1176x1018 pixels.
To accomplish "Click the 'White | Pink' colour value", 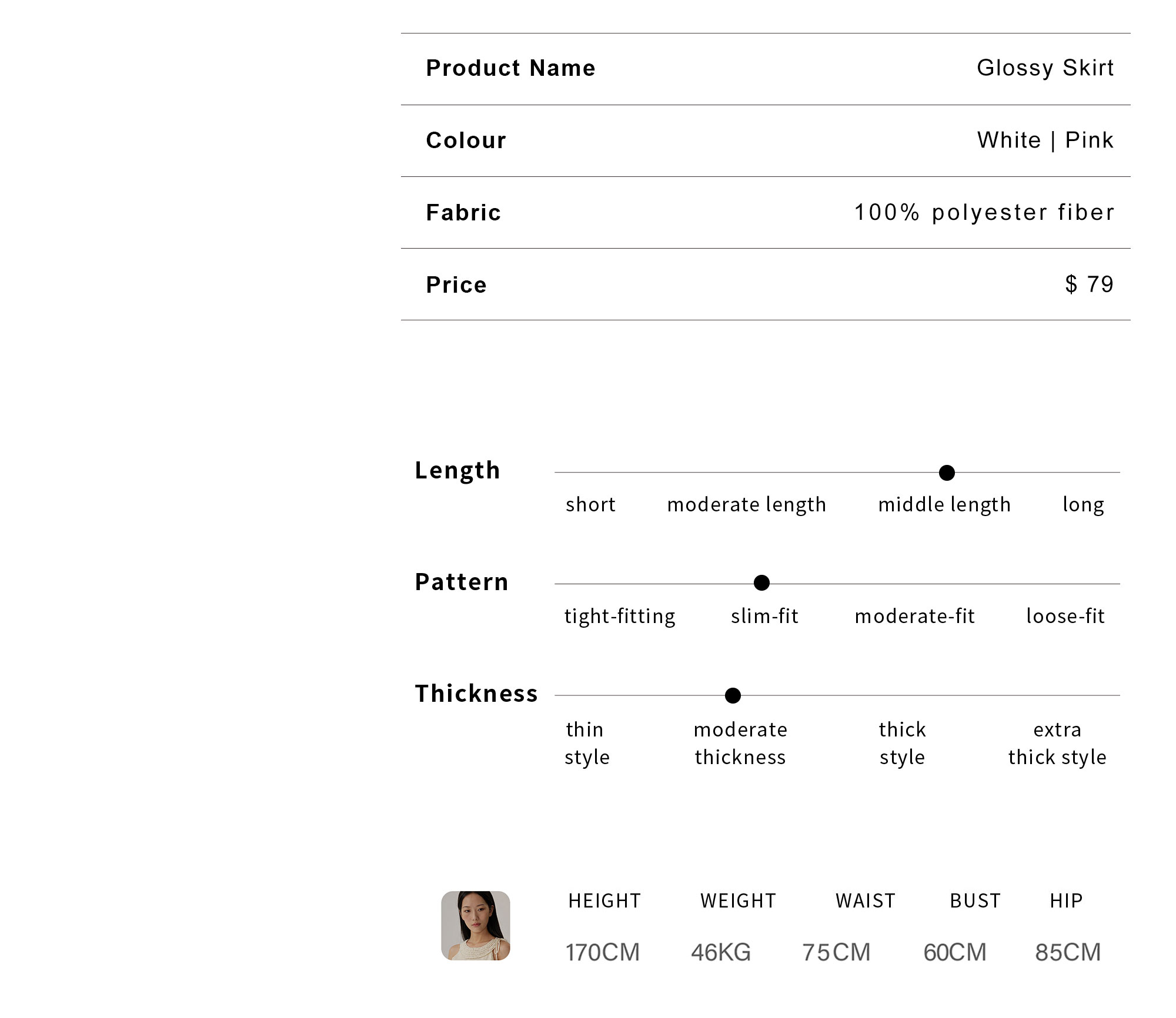I will tap(1045, 140).
